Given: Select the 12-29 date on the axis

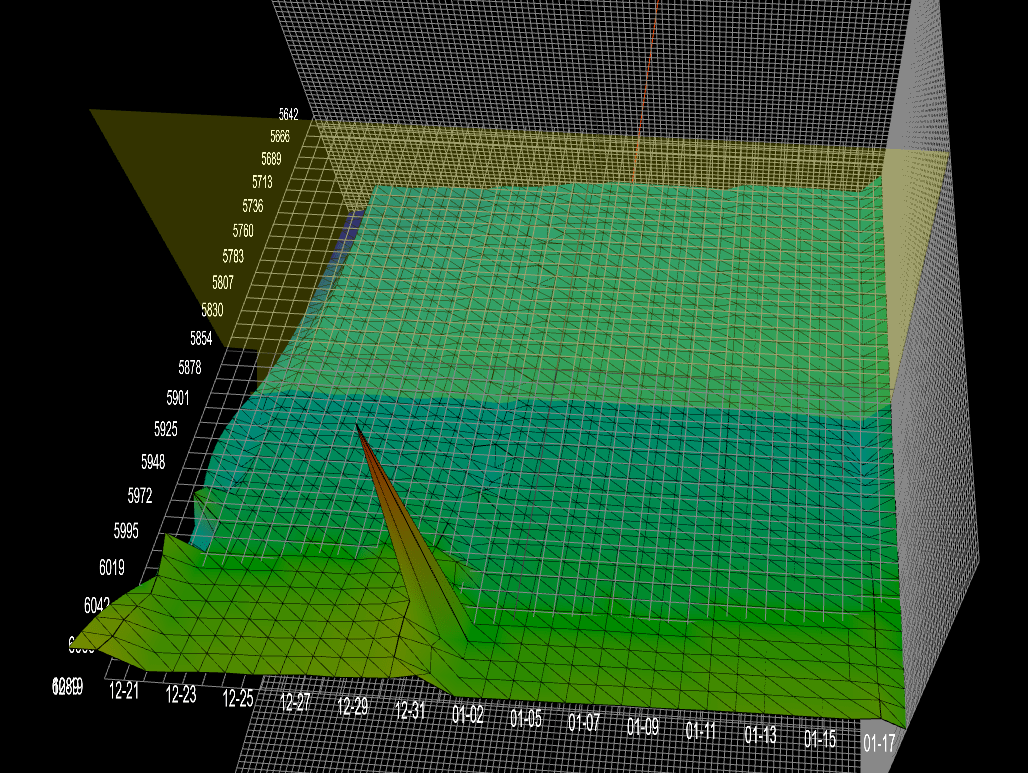Looking at the screenshot, I should [x=353, y=706].
